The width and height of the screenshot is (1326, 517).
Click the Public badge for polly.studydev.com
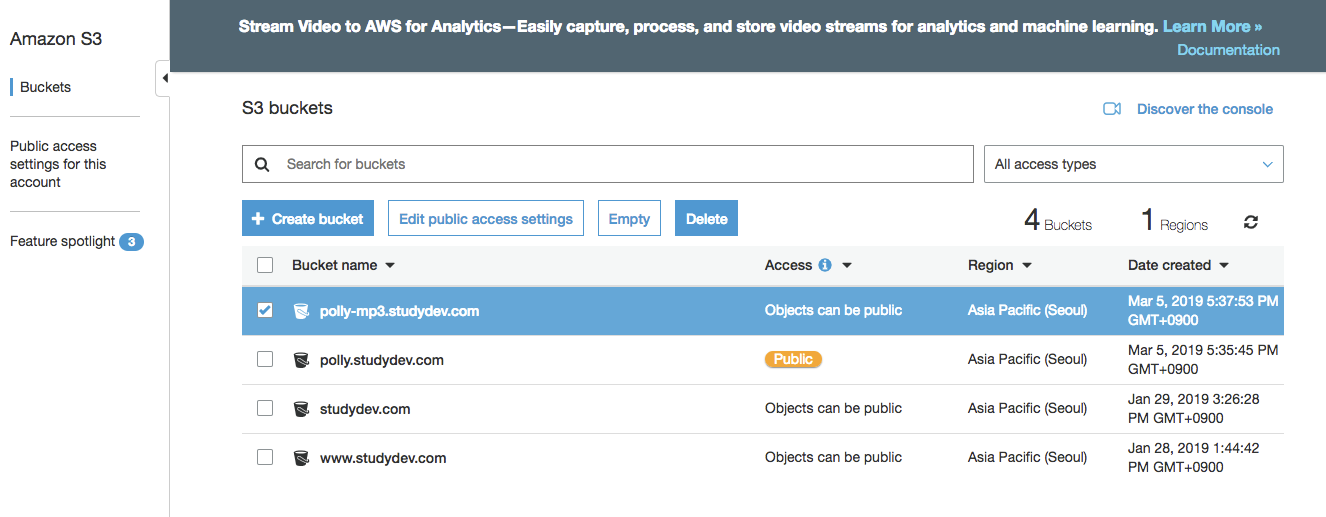click(x=793, y=359)
